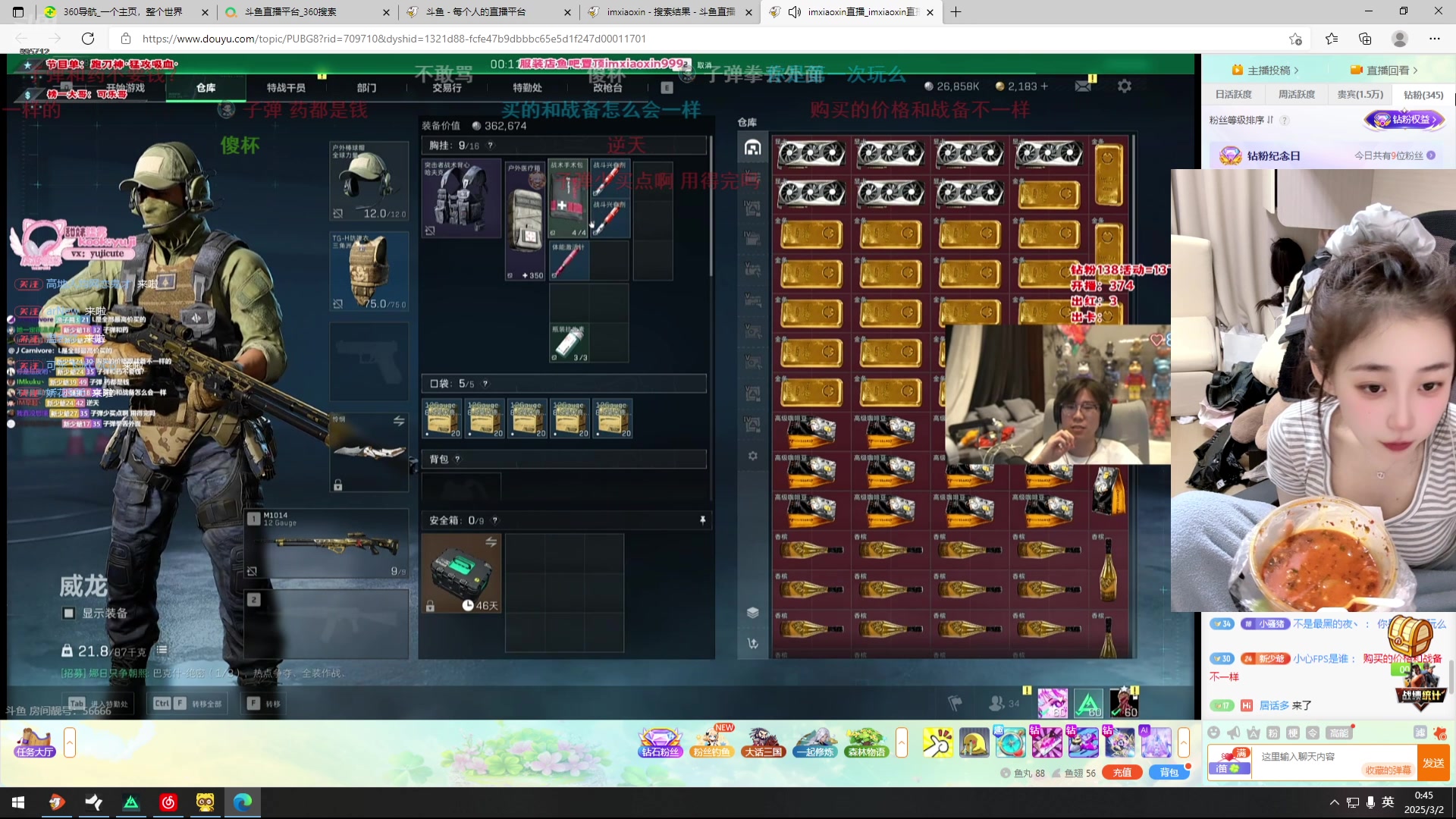Screen dimensions: 1456x819
Task: Switch to imxiaoxin - 搜索结果 tab
Action: click(x=670, y=12)
